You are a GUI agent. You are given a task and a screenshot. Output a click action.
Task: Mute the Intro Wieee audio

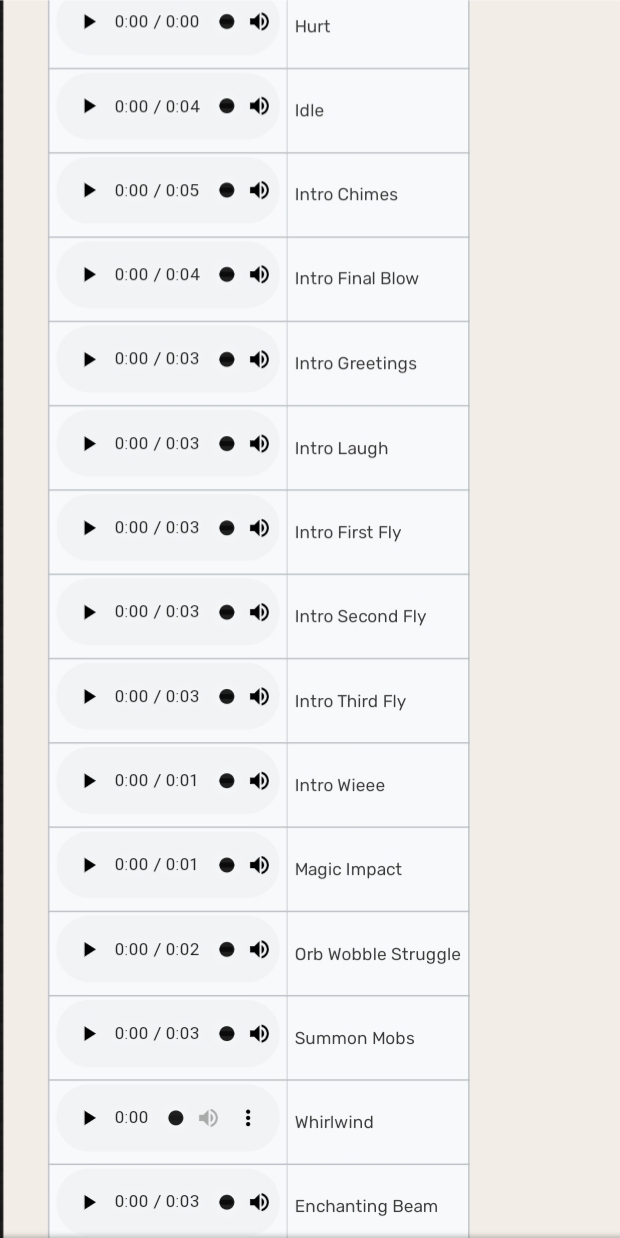[259, 781]
